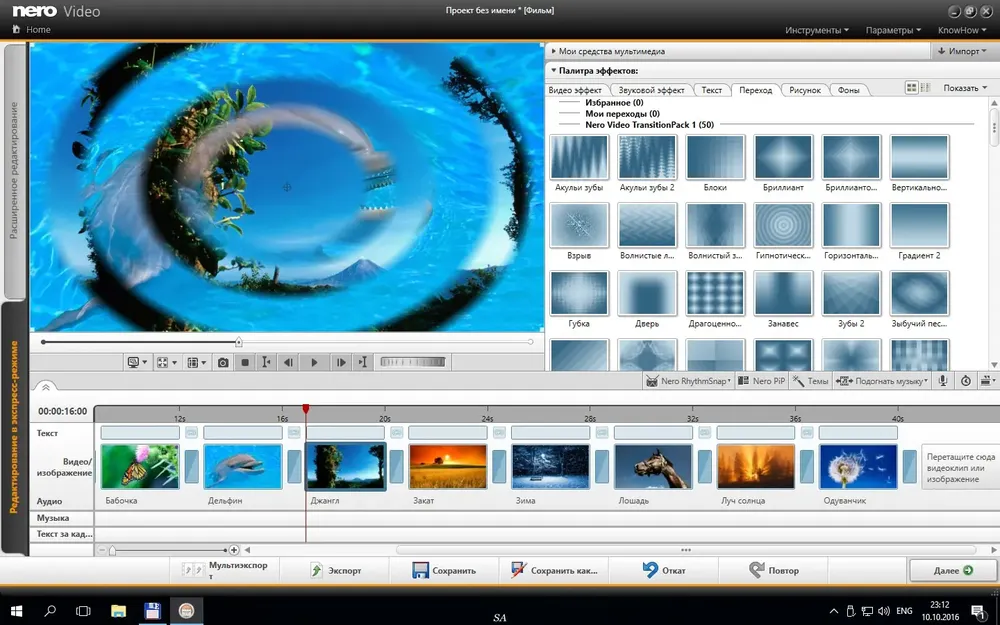The image size is (1000, 625).
Task: Click the microphone narration icon
Action: (x=942, y=381)
